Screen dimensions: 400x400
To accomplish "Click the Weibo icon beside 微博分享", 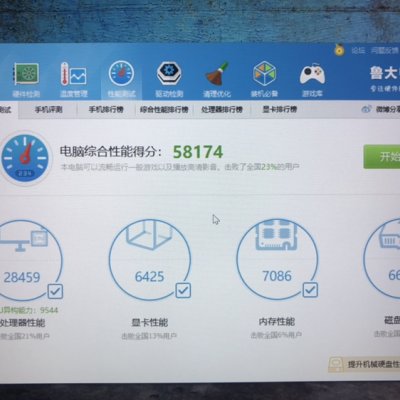I will (x=366, y=109).
